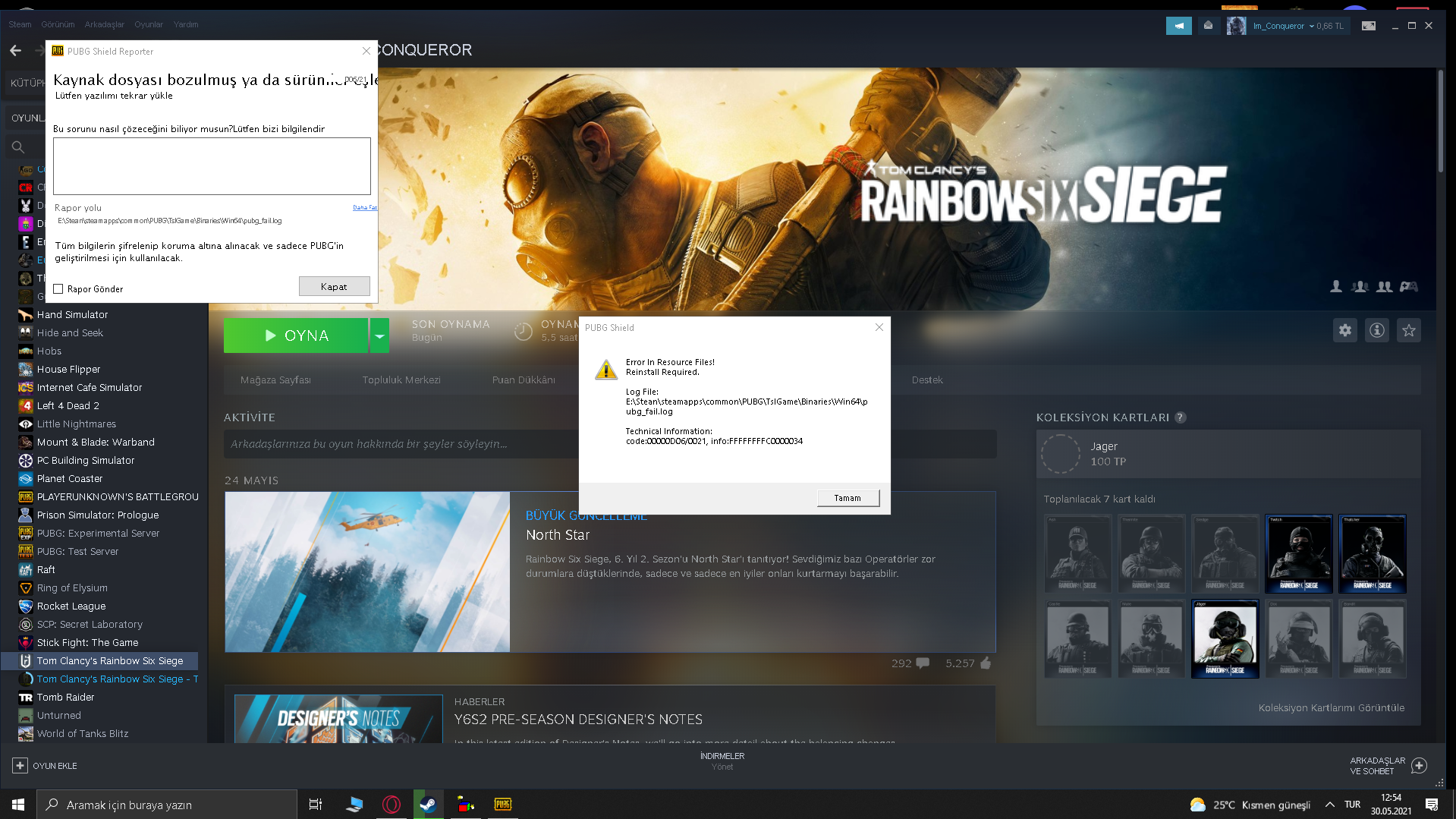Click the Windows taskbar search box
This screenshot has height=819, width=1456.
click(x=167, y=805)
